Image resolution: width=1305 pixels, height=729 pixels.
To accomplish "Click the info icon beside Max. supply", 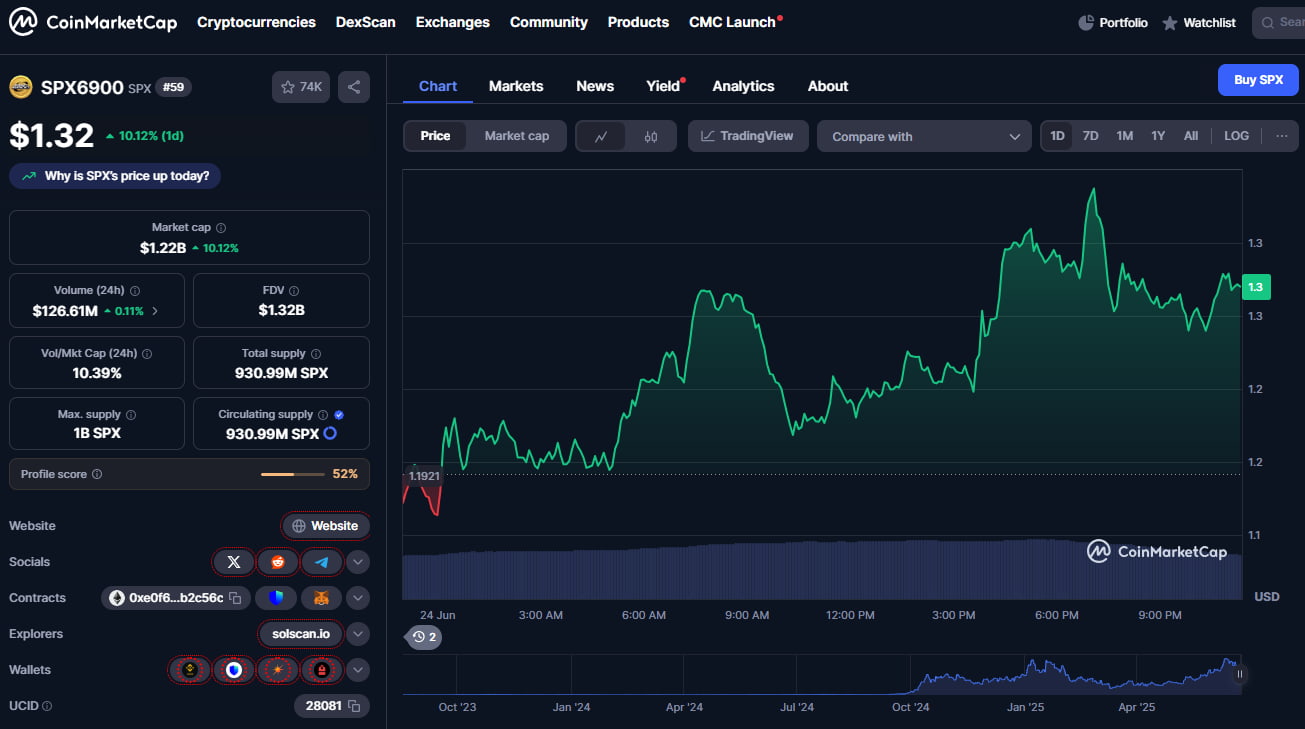I will coord(131,415).
